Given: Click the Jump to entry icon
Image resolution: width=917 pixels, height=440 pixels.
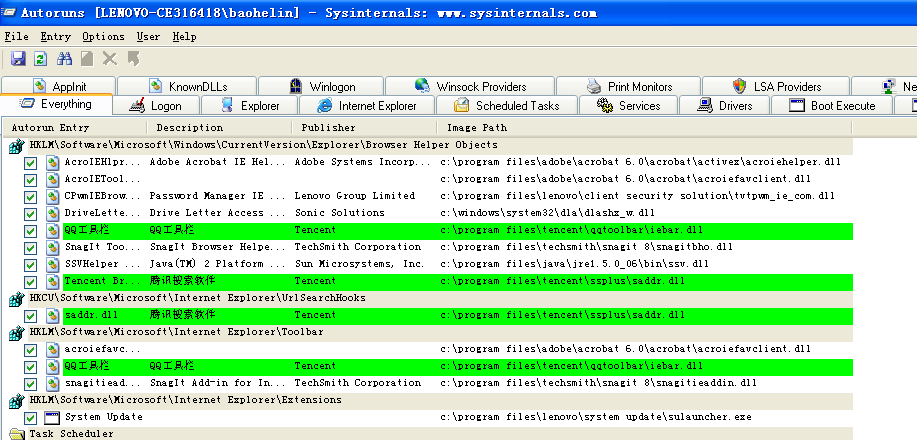Looking at the screenshot, I should click(x=134, y=59).
